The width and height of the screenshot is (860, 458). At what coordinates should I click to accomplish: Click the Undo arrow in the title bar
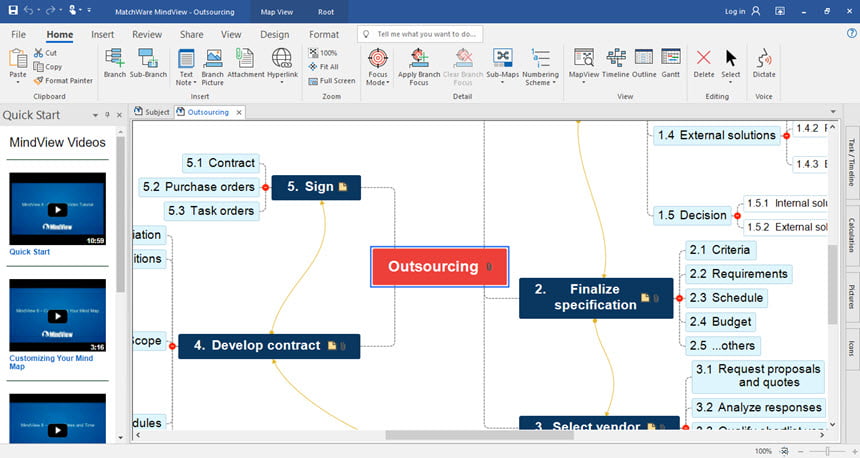[29, 10]
